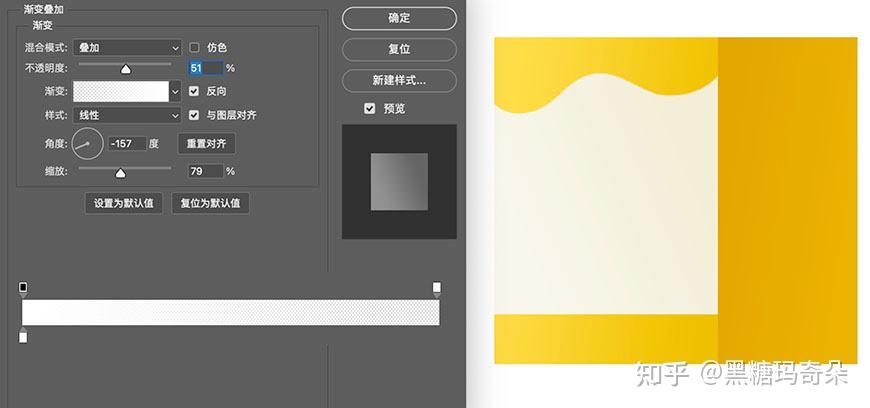The image size is (870, 408).
Task: Toggle the 预览 checkbox
Action: click(370, 108)
